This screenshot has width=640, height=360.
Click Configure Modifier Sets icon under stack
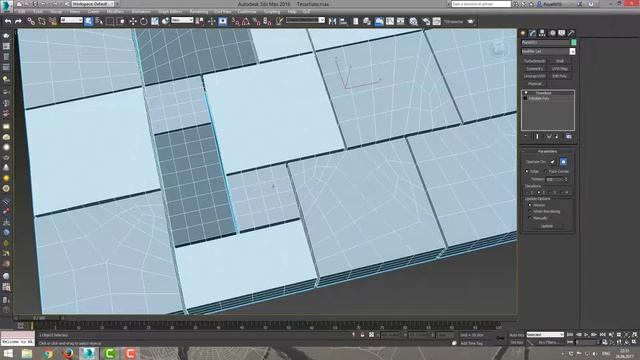pos(569,136)
